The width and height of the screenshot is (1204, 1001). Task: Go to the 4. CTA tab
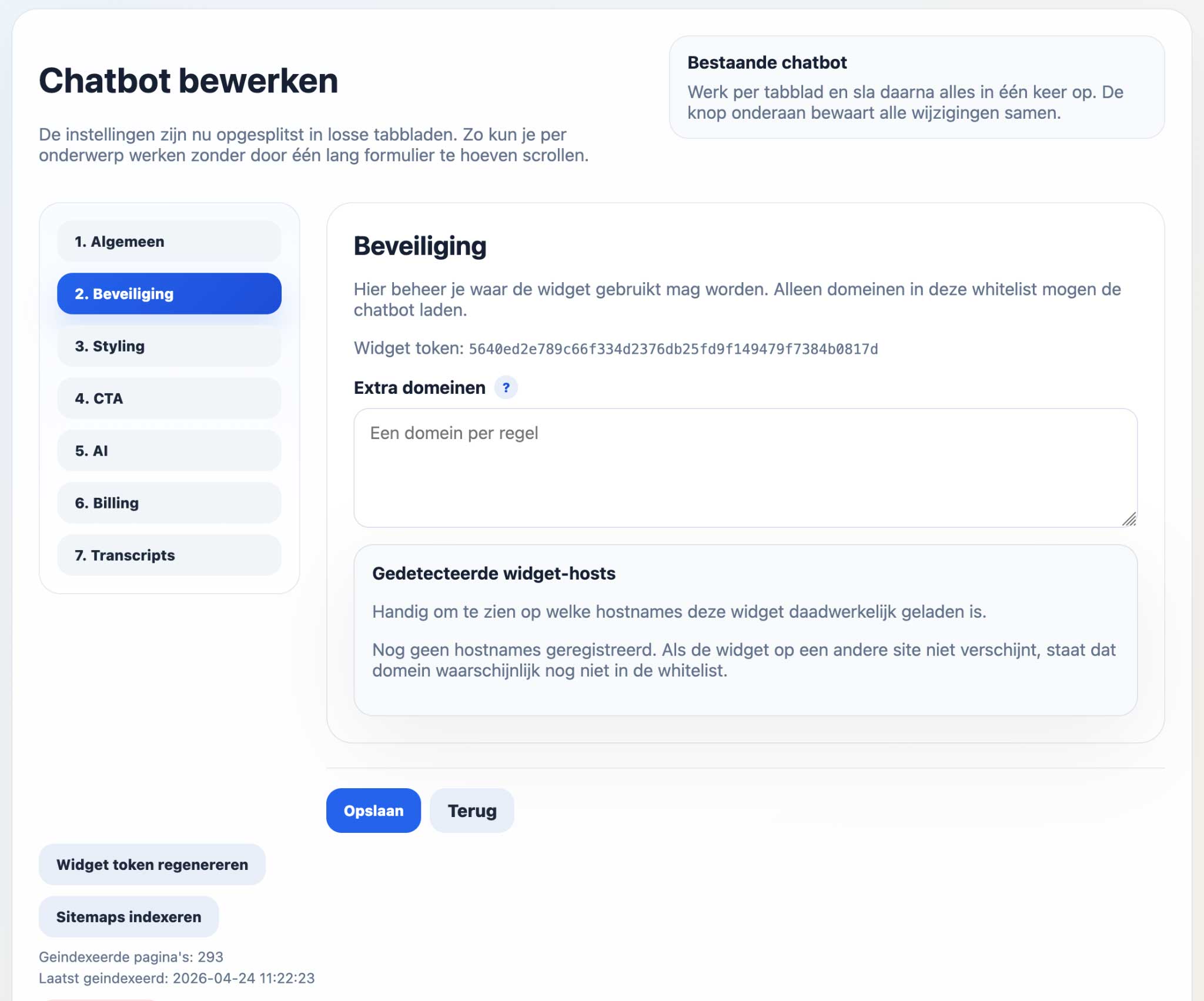tap(169, 399)
